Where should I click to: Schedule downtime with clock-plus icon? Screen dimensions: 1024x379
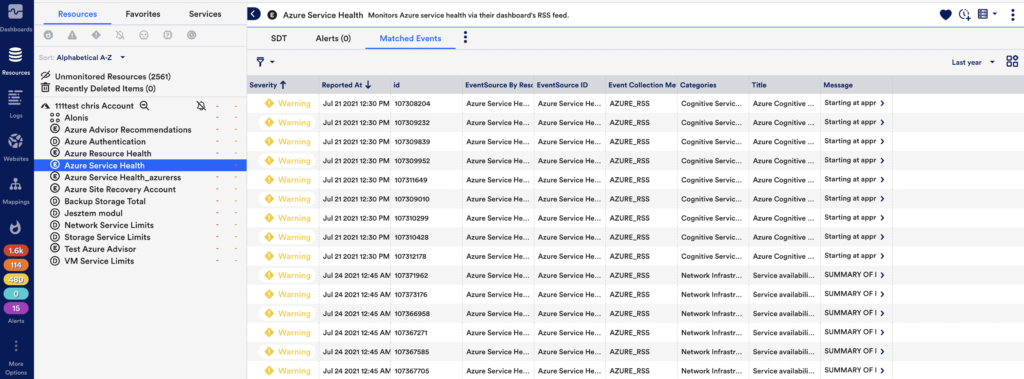click(x=964, y=14)
